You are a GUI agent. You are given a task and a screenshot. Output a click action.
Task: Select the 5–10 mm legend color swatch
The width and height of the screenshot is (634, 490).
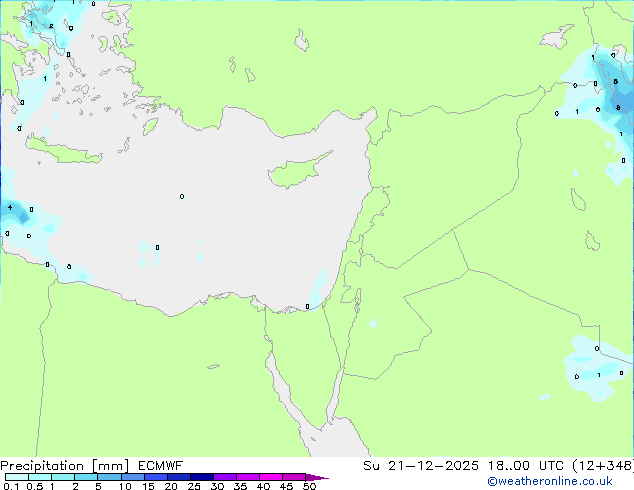[x=109, y=477]
